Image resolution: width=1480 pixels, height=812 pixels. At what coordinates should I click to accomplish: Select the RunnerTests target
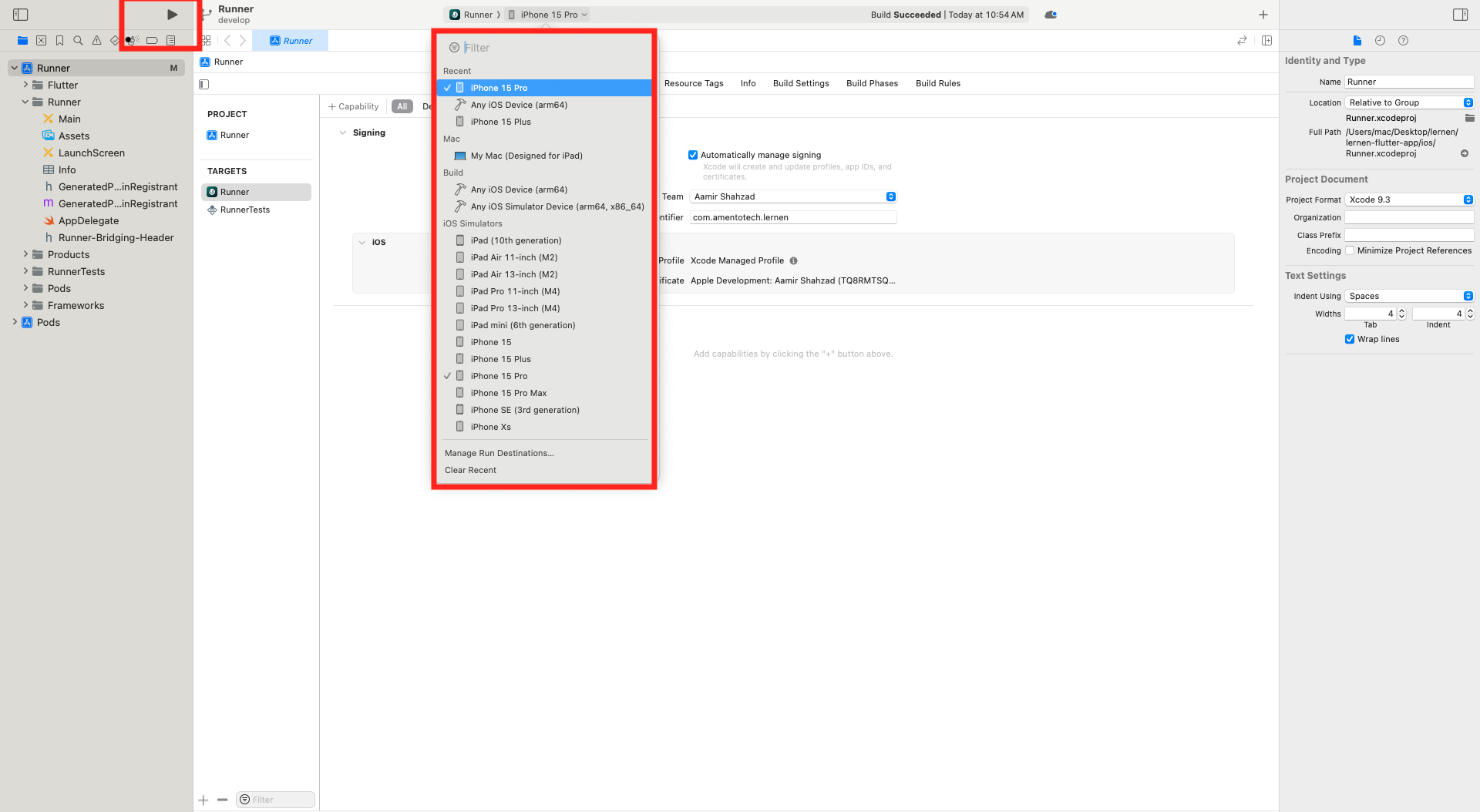[x=257, y=210]
